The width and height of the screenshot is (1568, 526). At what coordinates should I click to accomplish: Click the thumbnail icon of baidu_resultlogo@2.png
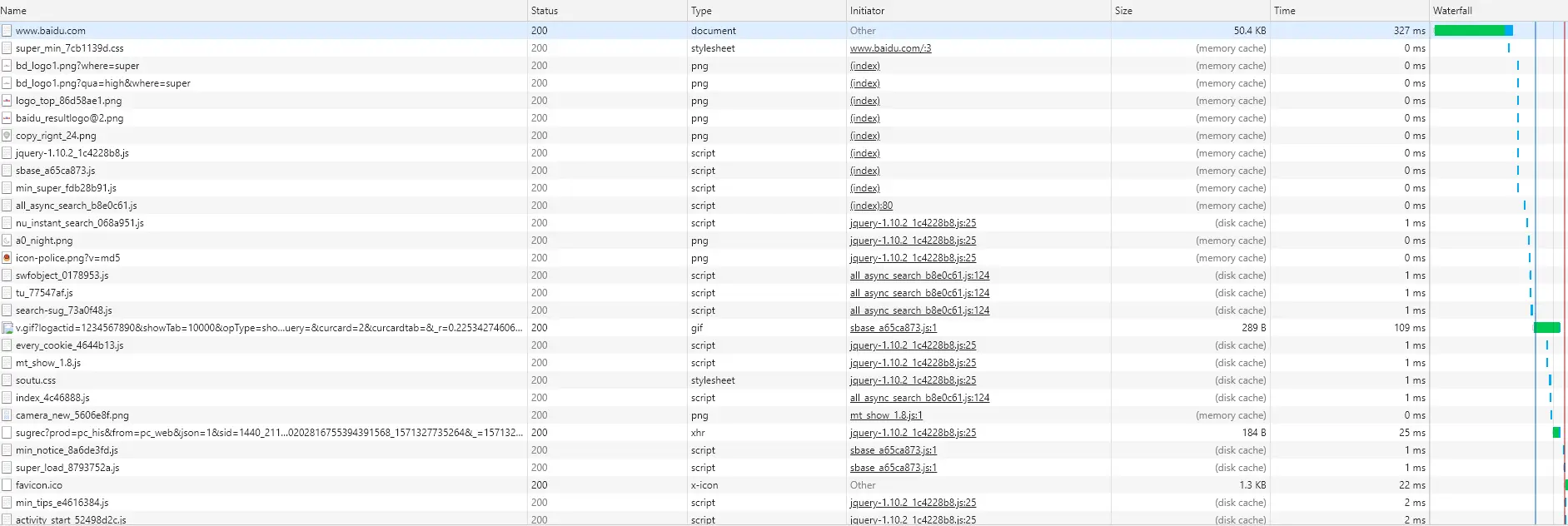point(7,118)
